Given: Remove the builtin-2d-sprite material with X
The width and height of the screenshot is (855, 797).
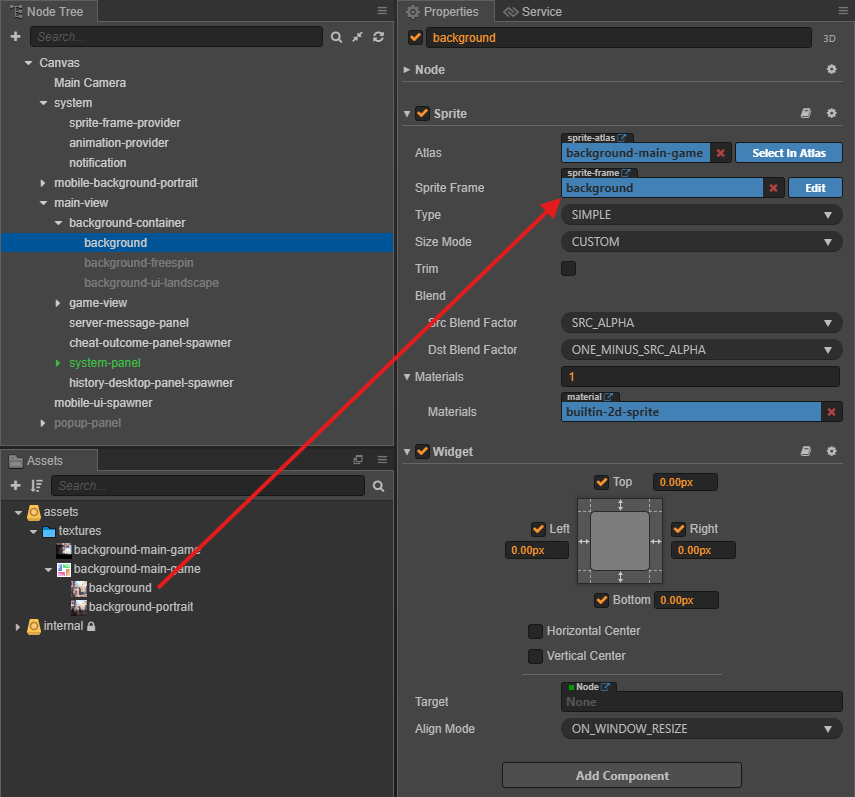Looking at the screenshot, I should coord(831,412).
